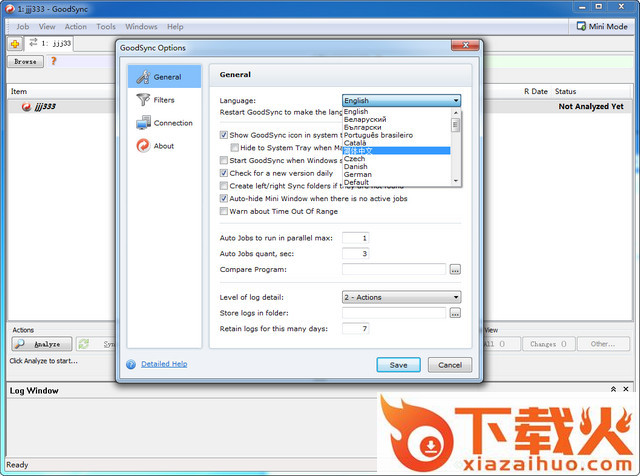This screenshot has width=640, height=476.
Task: Select Български in language list
Action: [x=396, y=127]
